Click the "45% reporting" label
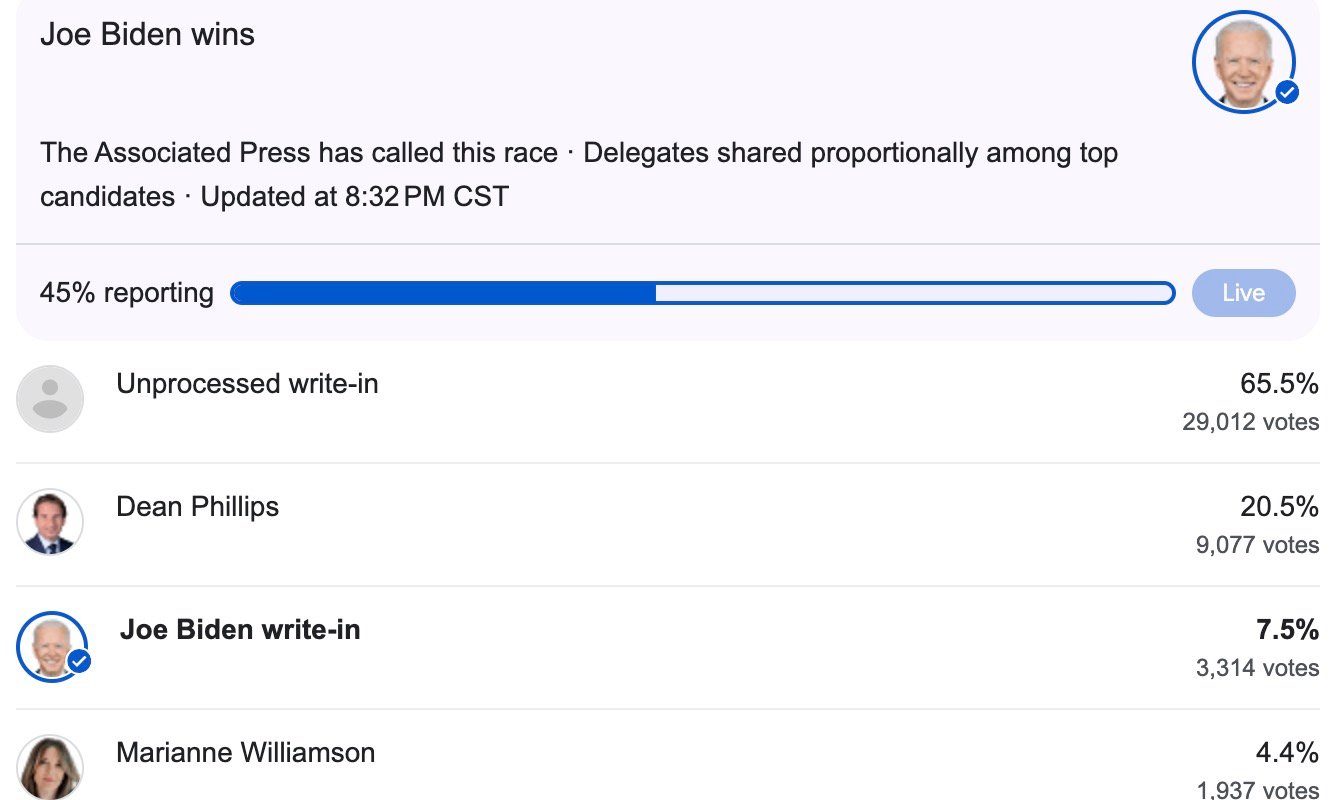Screen dimensions: 1340x800 point(127,293)
